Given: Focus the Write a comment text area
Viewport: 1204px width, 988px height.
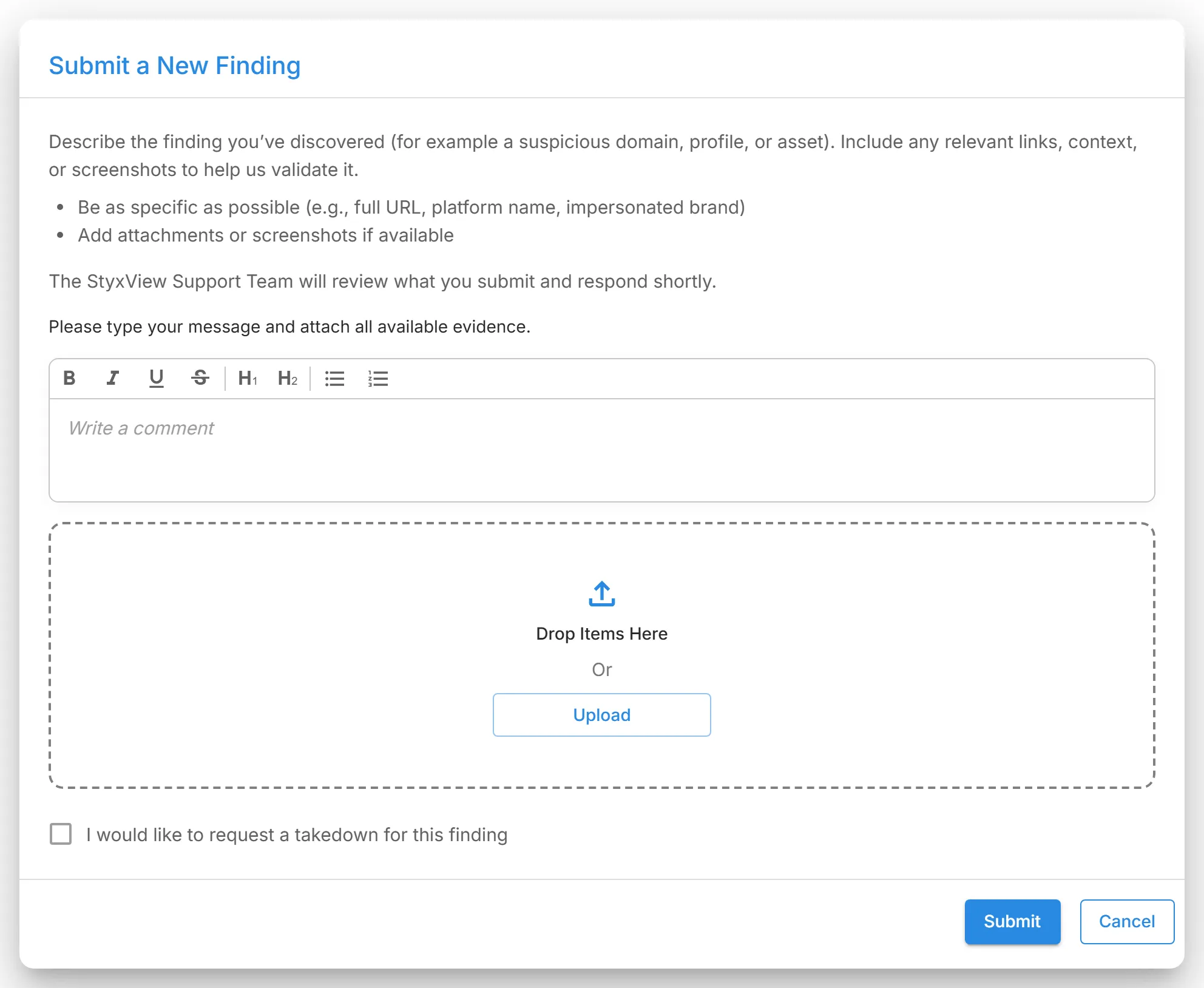Looking at the screenshot, I should 601,450.
